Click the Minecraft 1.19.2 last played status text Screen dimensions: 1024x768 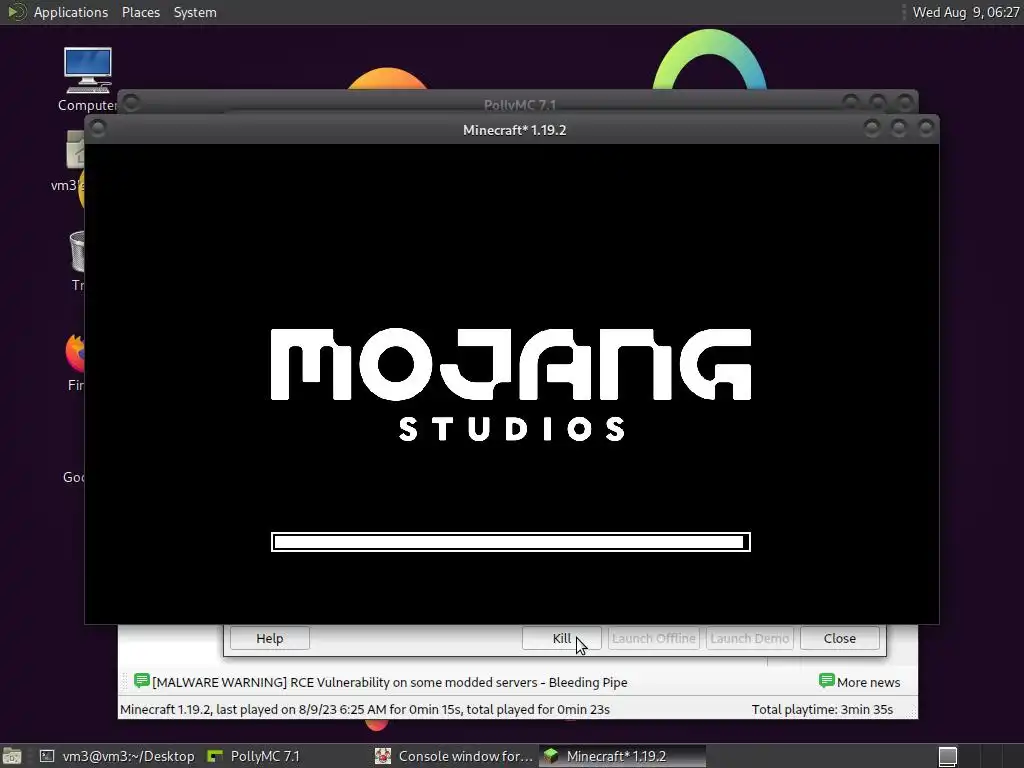pyautogui.click(x=364, y=709)
